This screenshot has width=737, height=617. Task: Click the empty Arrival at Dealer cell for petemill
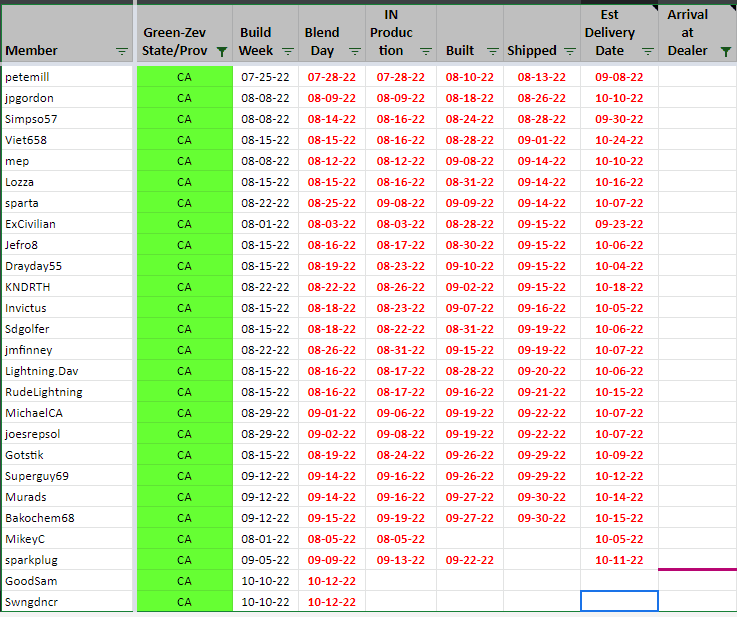[x=697, y=77]
